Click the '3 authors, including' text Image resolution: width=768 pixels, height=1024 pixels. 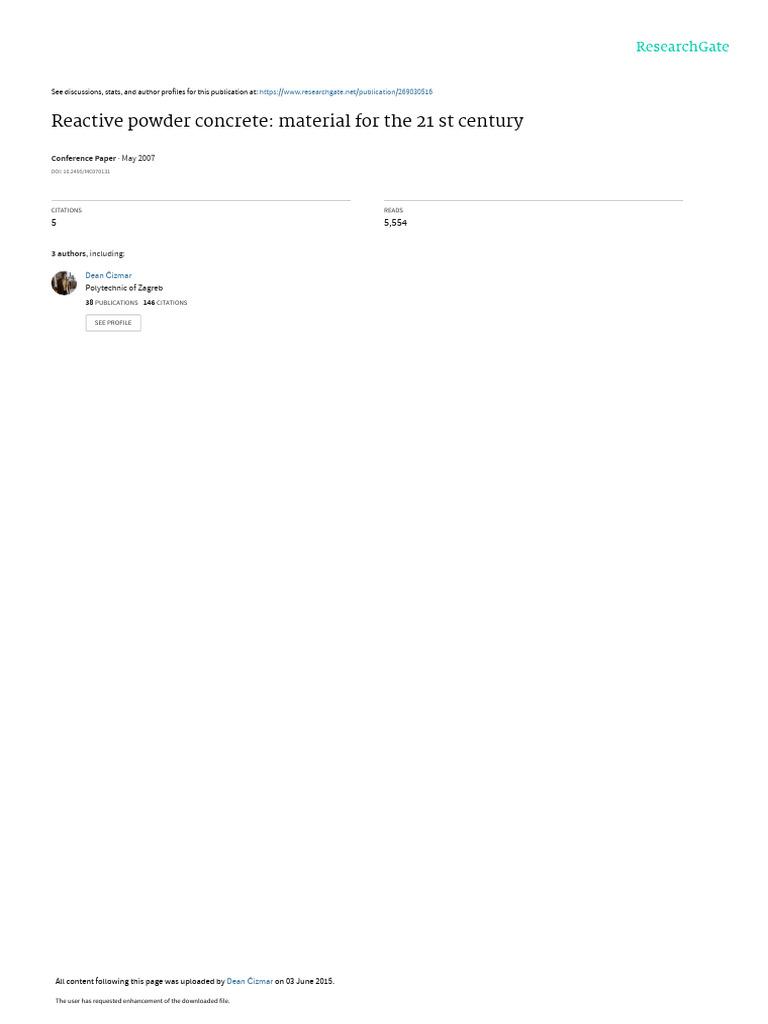(x=88, y=253)
